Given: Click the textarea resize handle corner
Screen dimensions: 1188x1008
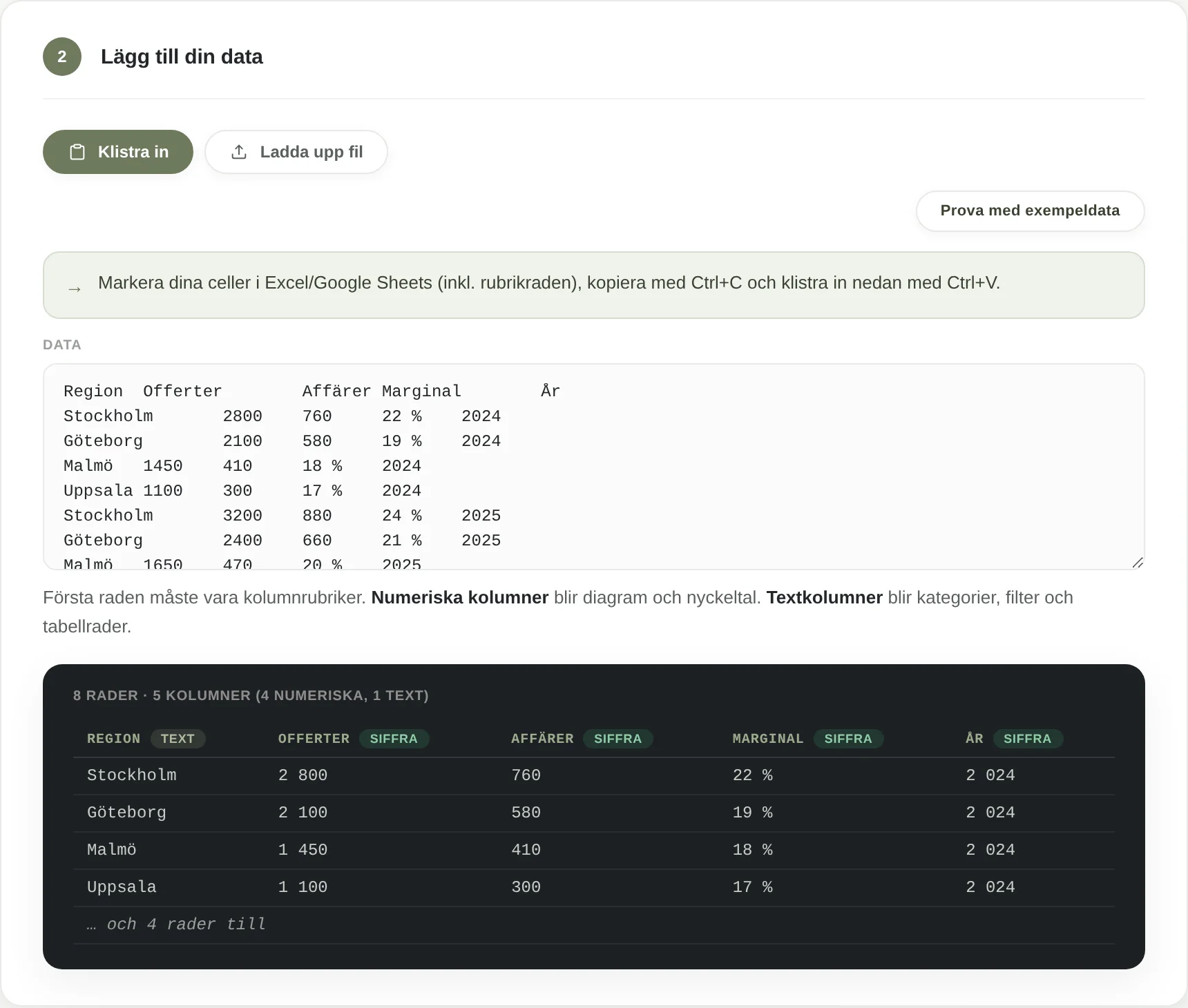Looking at the screenshot, I should point(1138,563).
